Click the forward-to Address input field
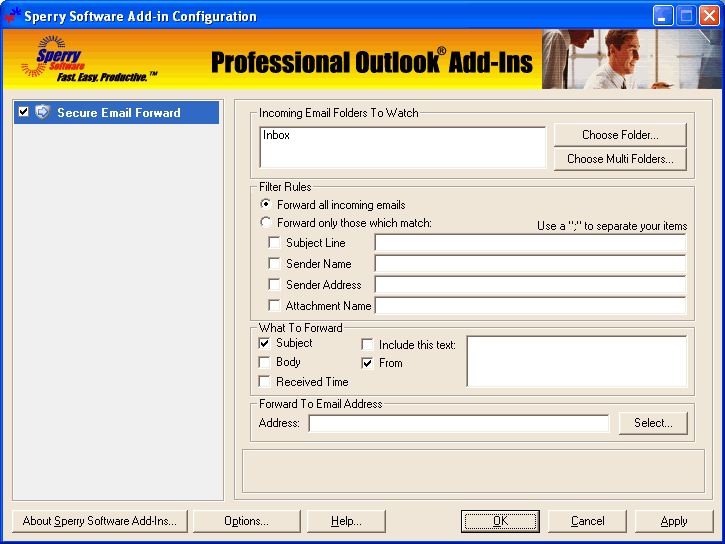Viewport: 725px width, 544px height. click(459, 423)
